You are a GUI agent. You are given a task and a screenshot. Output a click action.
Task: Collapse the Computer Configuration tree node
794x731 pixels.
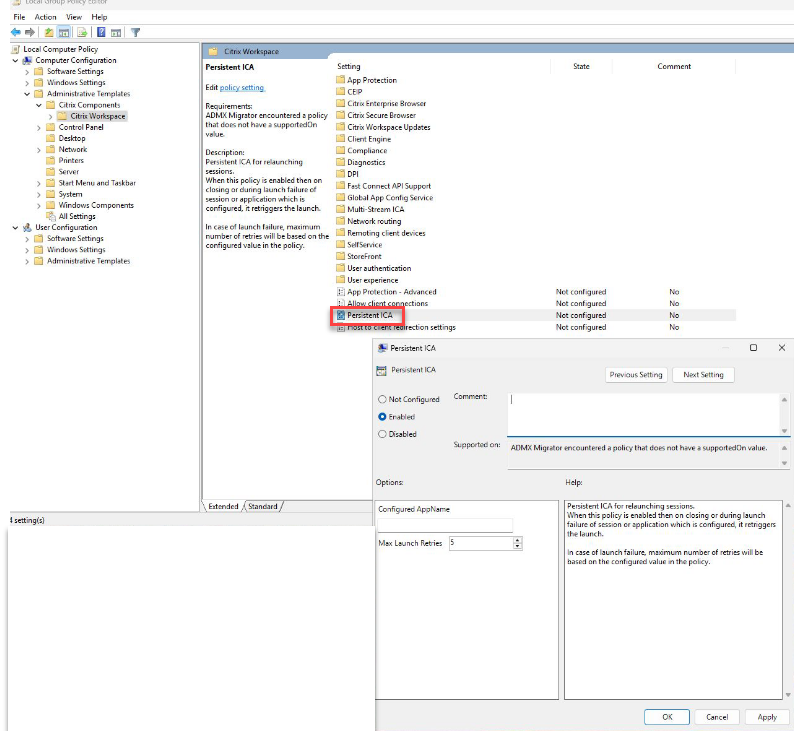[x=15, y=60]
